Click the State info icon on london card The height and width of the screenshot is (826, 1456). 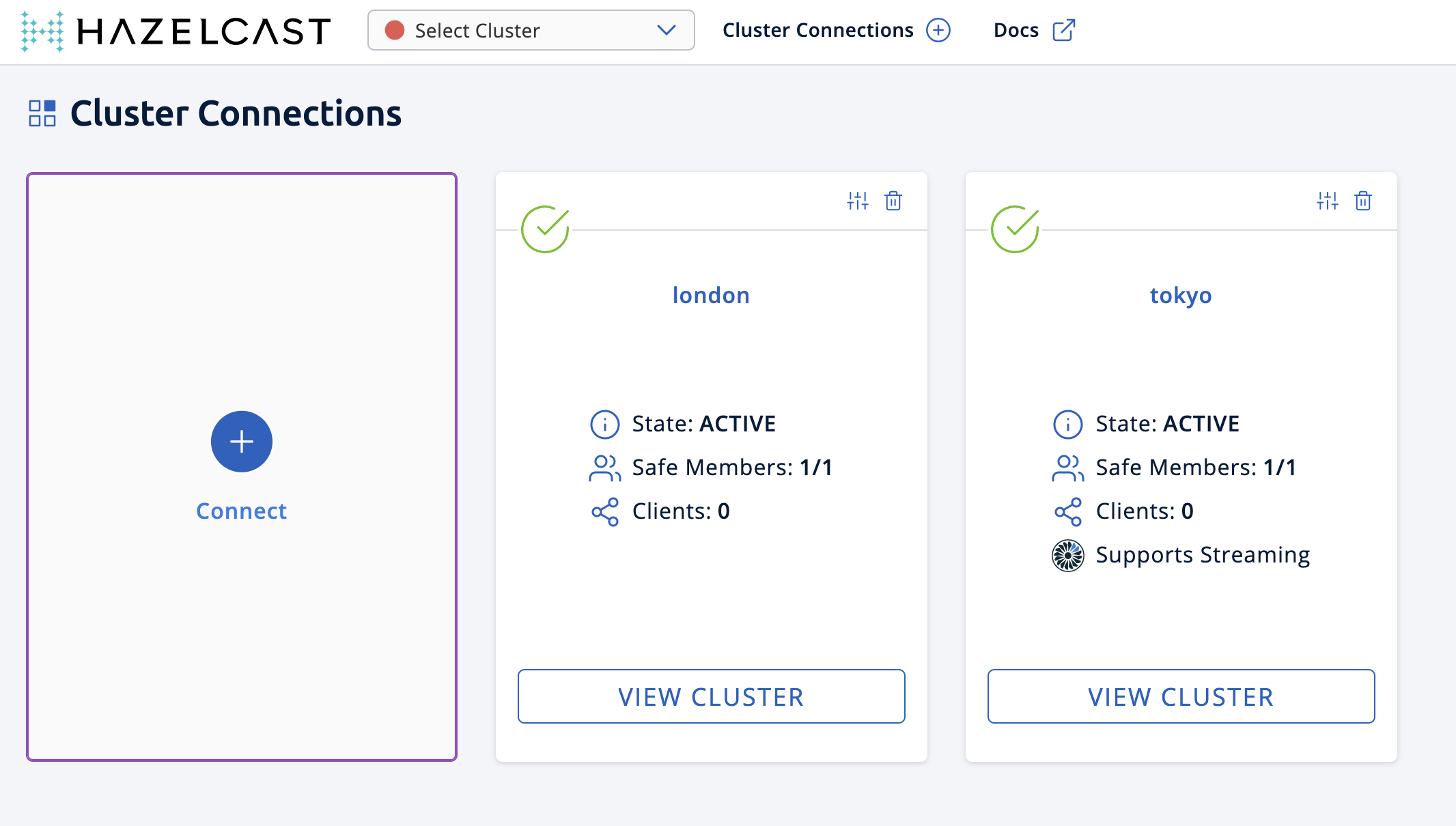(x=604, y=423)
